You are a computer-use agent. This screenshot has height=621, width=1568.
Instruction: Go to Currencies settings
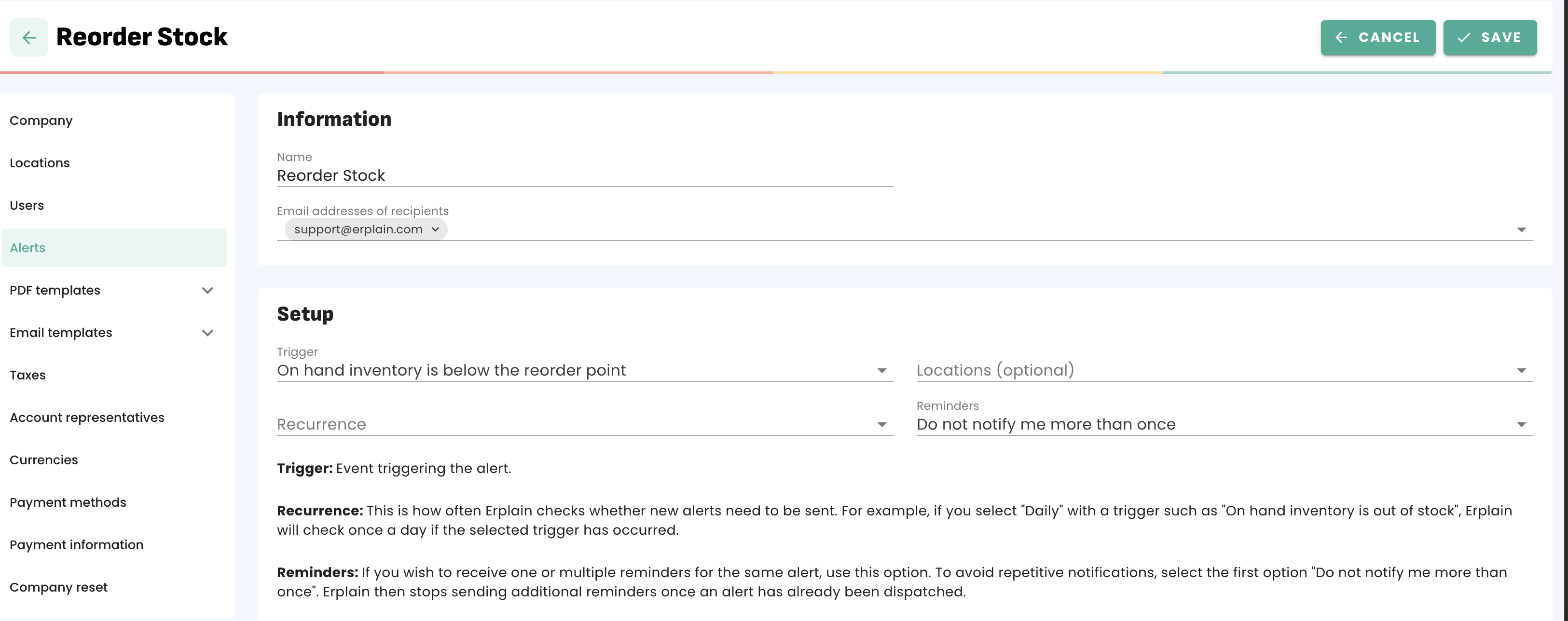[x=43, y=460]
